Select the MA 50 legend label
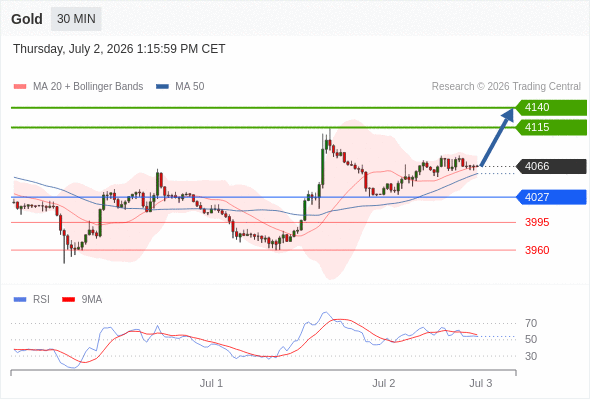This screenshot has height=400, width=590. [190, 87]
